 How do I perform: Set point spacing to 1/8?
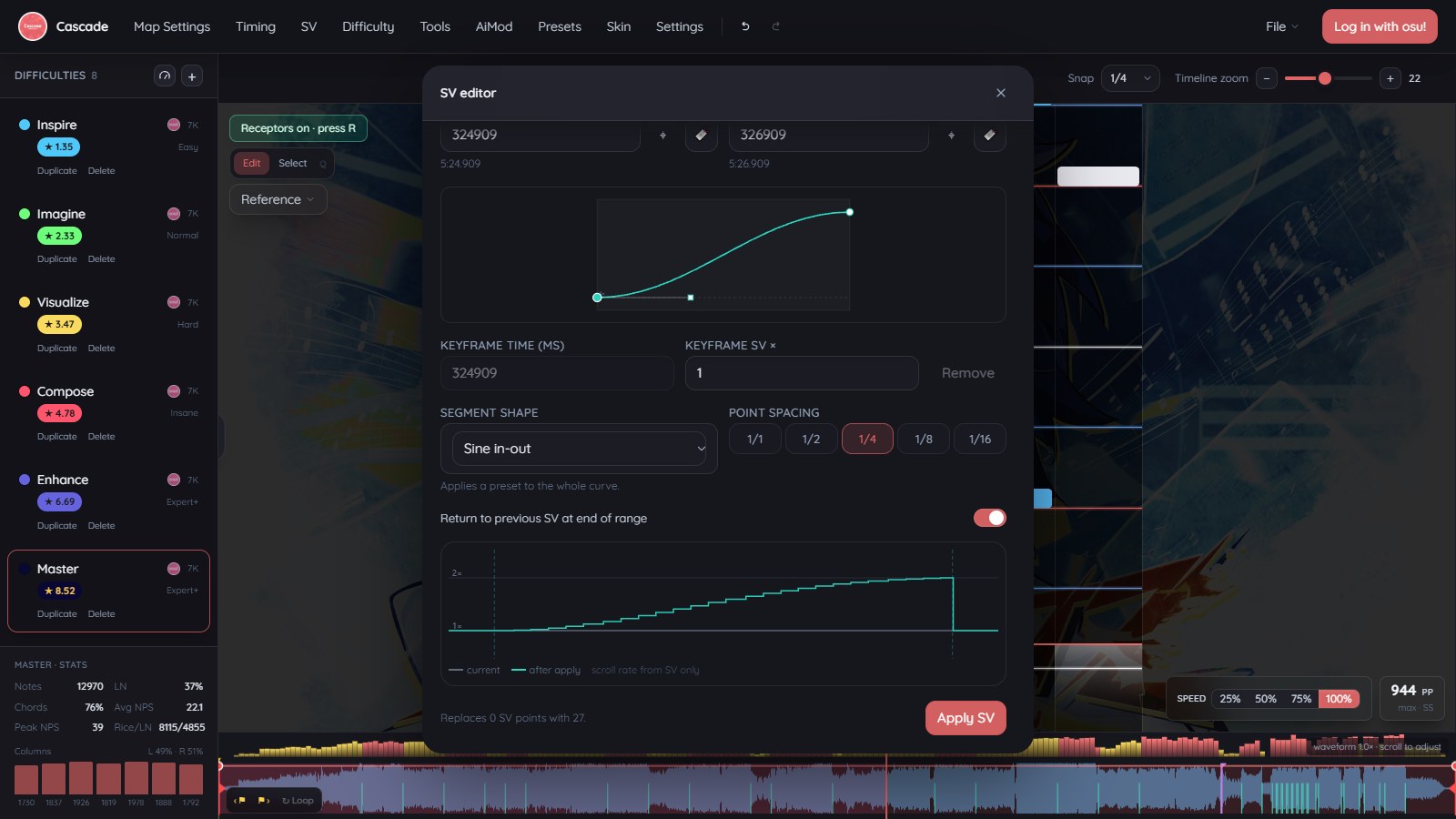tap(924, 439)
